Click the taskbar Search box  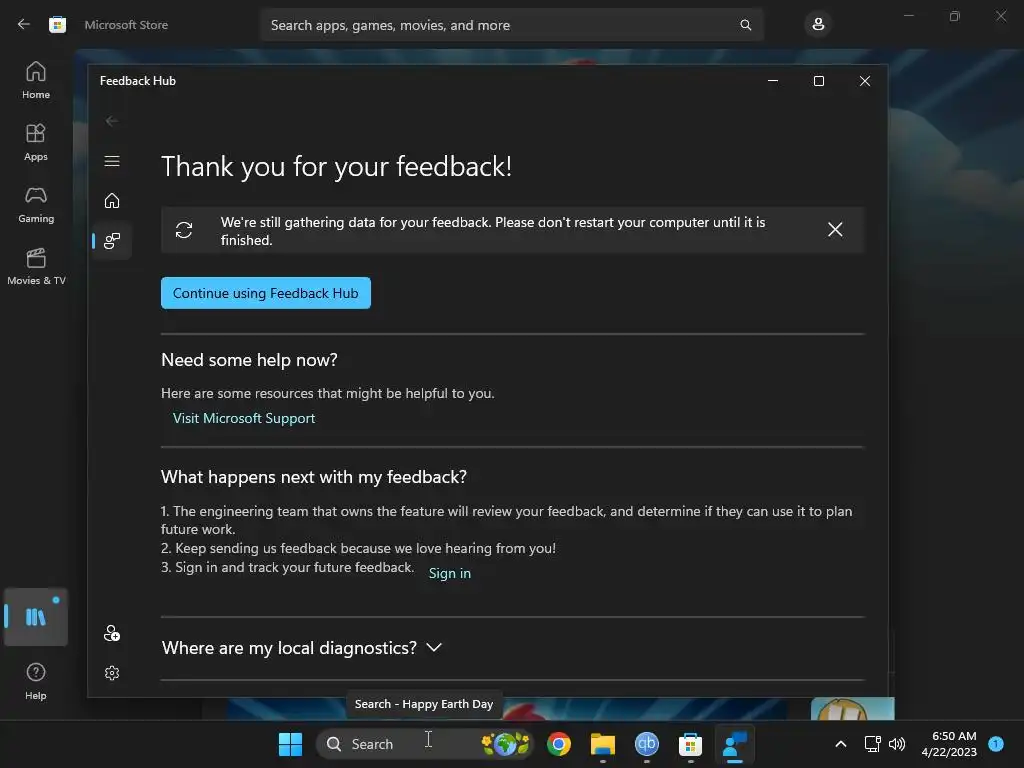[x=424, y=744]
